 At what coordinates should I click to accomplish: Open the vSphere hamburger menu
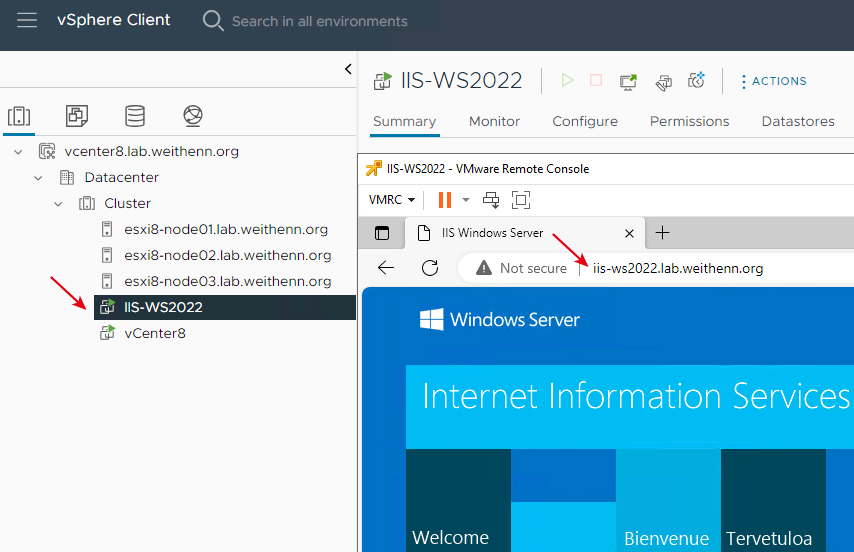pos(27,20)
